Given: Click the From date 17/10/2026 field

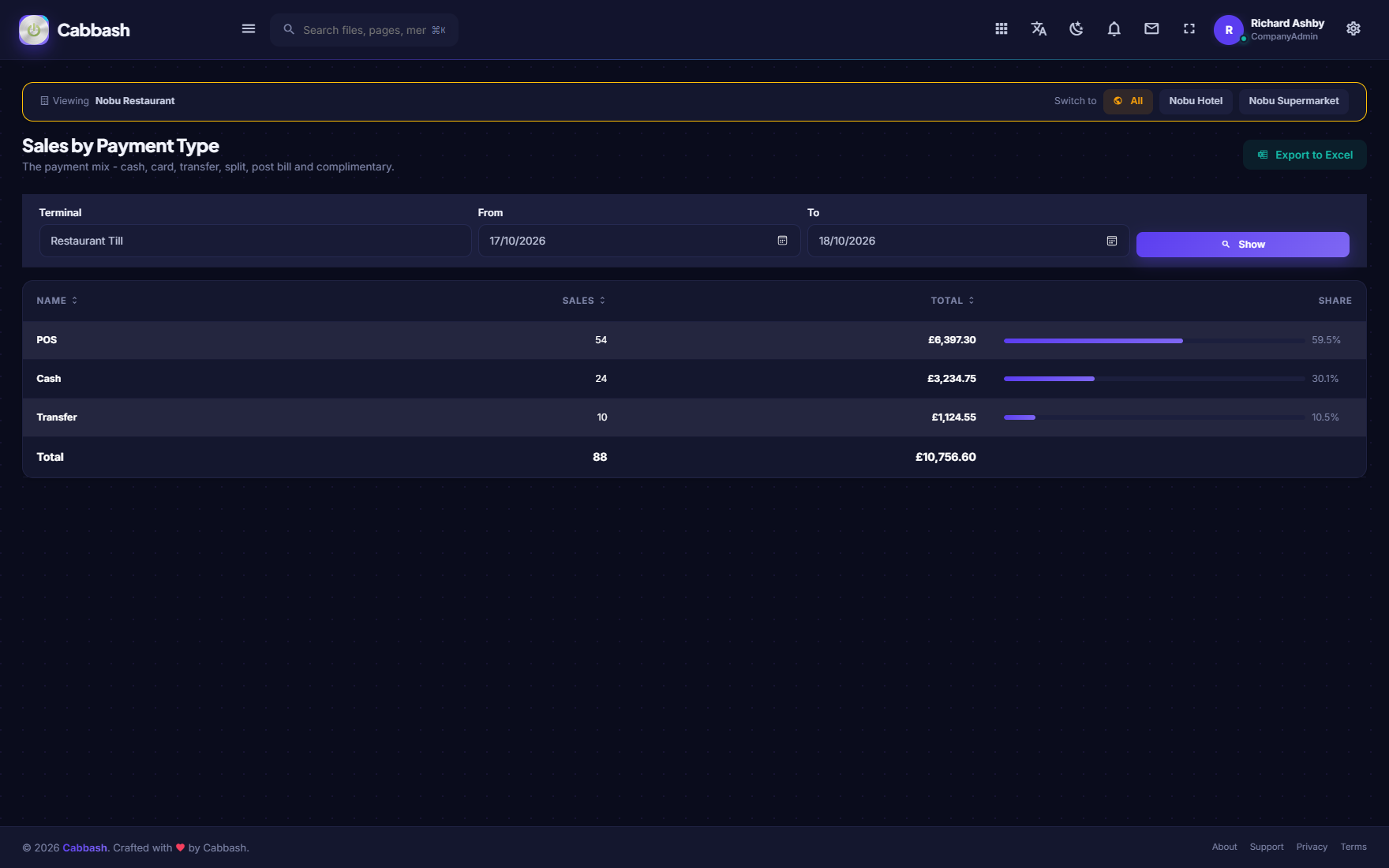Looking at the screenshot, I should pos(639,241).
